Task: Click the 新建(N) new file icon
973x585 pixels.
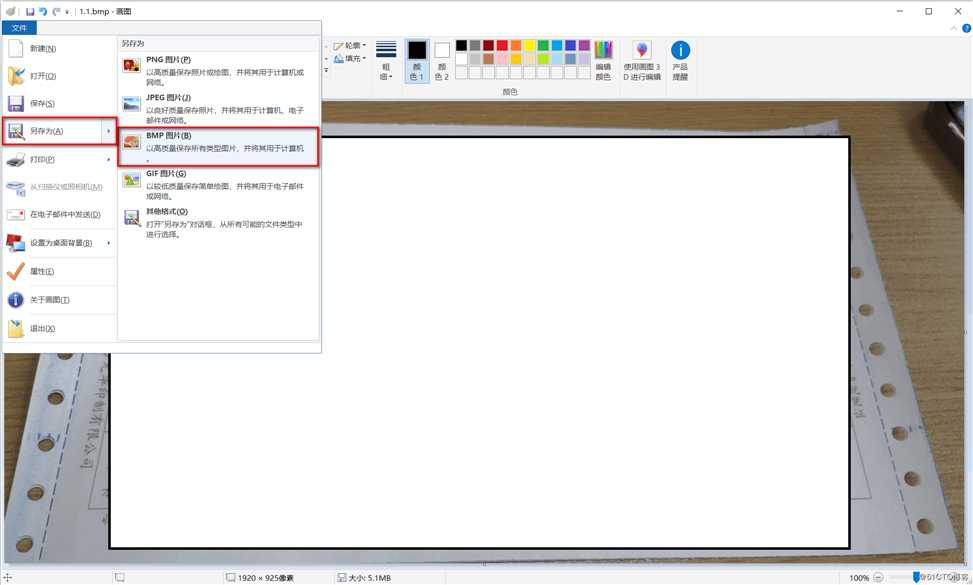Action: coord(16,48)
